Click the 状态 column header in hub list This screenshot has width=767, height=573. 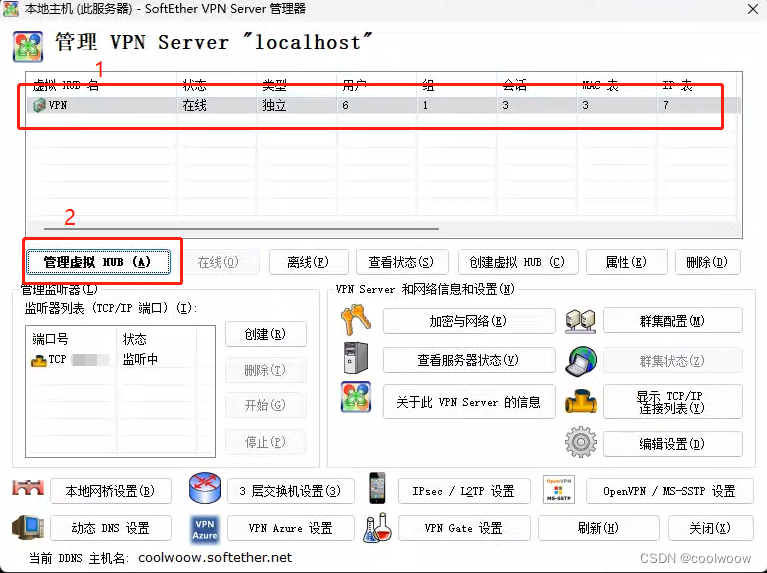coord(216,85)
